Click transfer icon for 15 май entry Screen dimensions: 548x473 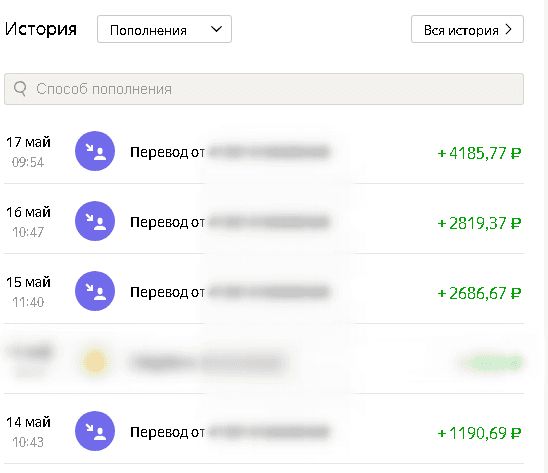[95, 291]
